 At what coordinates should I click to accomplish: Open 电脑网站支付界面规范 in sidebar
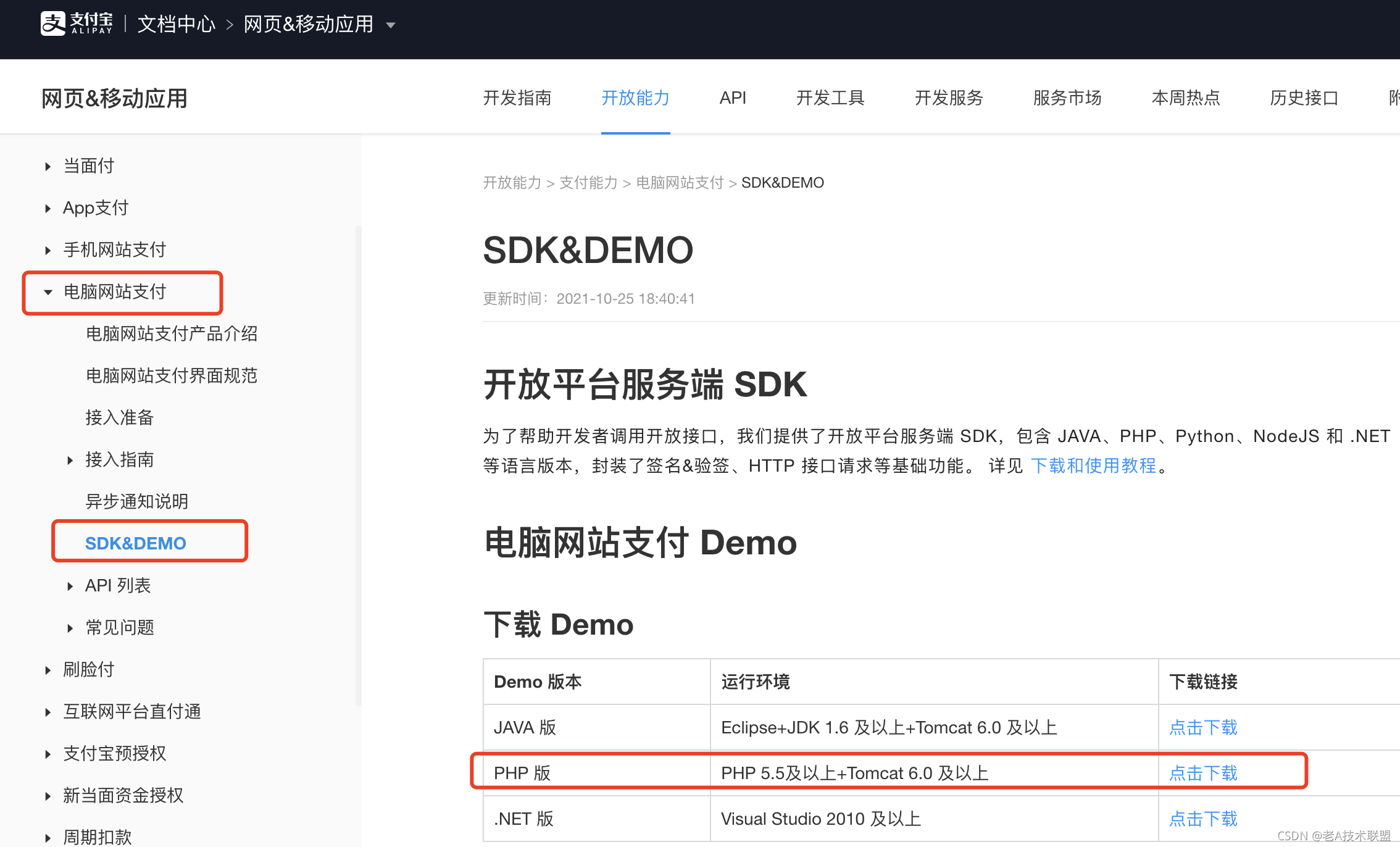point(172,375)
